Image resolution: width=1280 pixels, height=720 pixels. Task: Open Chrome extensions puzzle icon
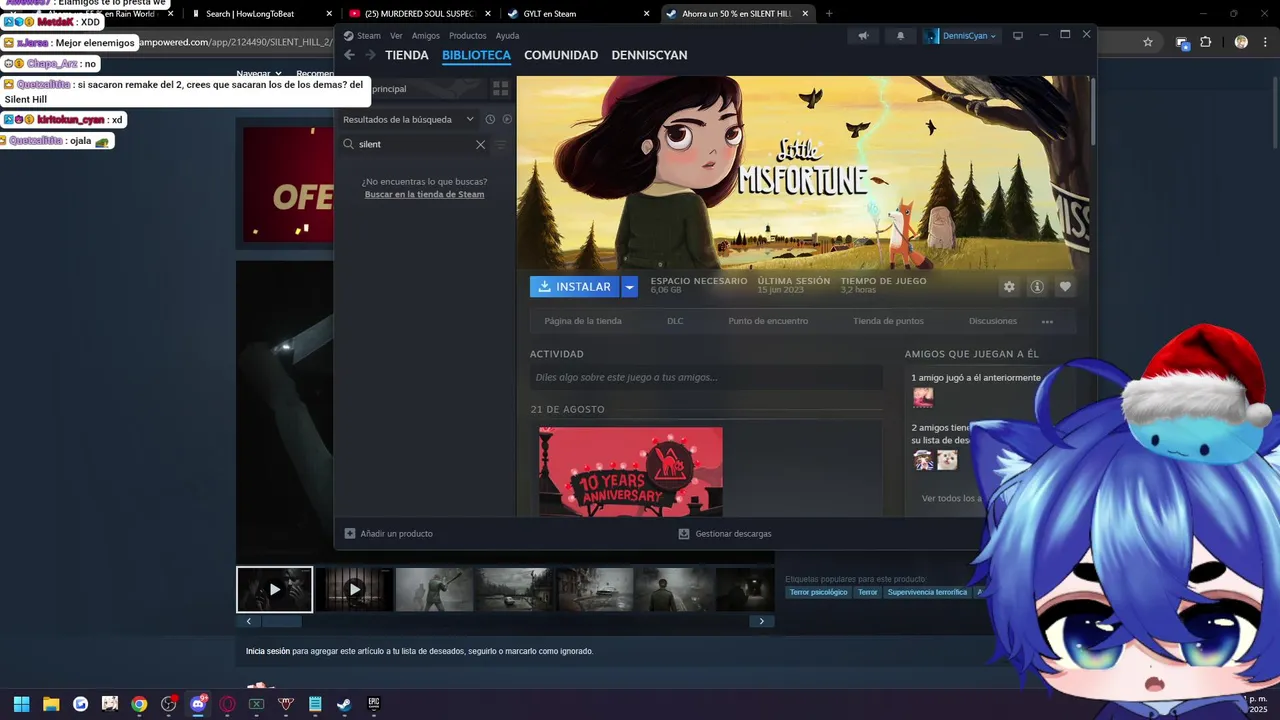pyautogui.click(x=1206, y=42)
